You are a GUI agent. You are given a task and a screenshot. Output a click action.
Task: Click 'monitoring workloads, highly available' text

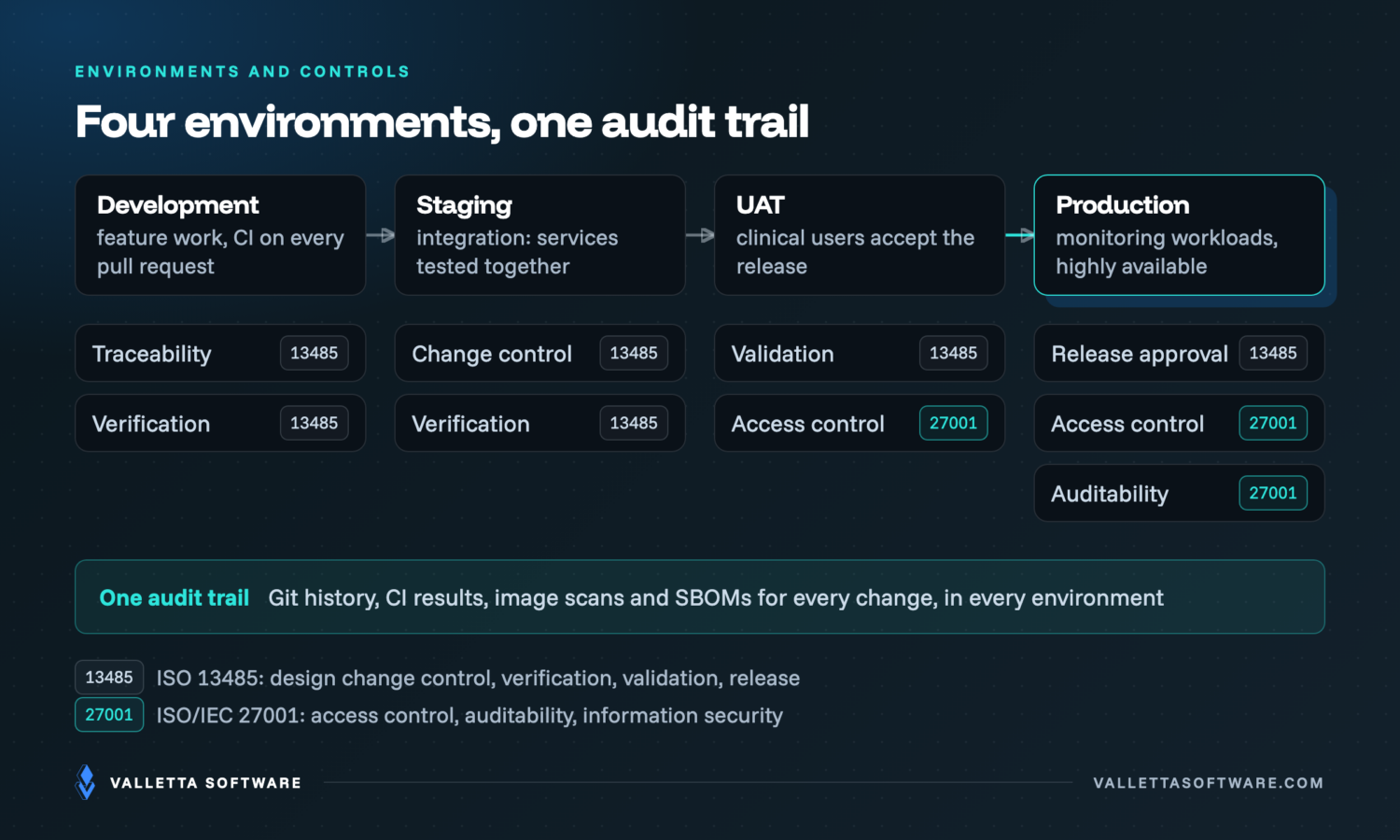click(x=1167, y=252)
